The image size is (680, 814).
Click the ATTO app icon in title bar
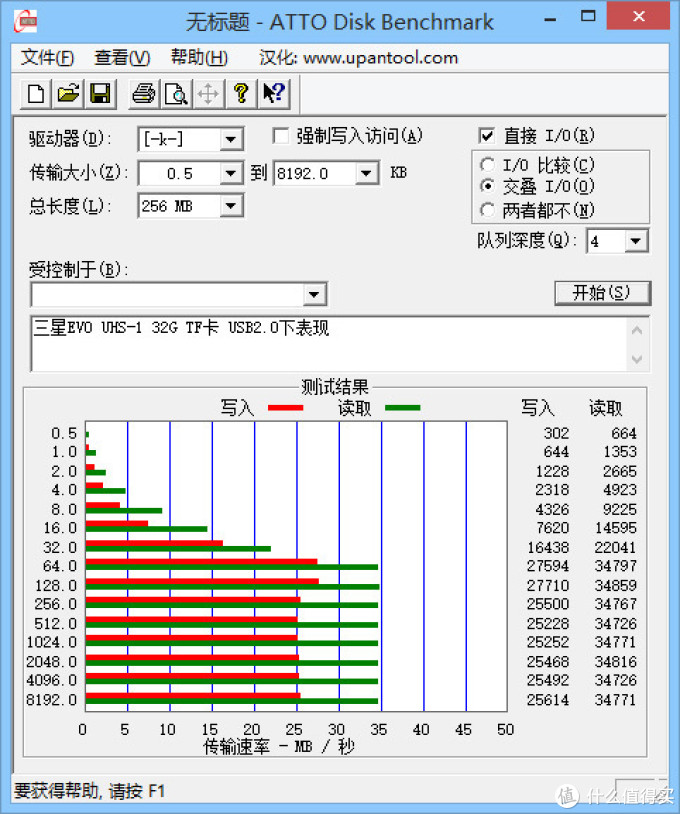pyautogui.click(x=25, y=21)
